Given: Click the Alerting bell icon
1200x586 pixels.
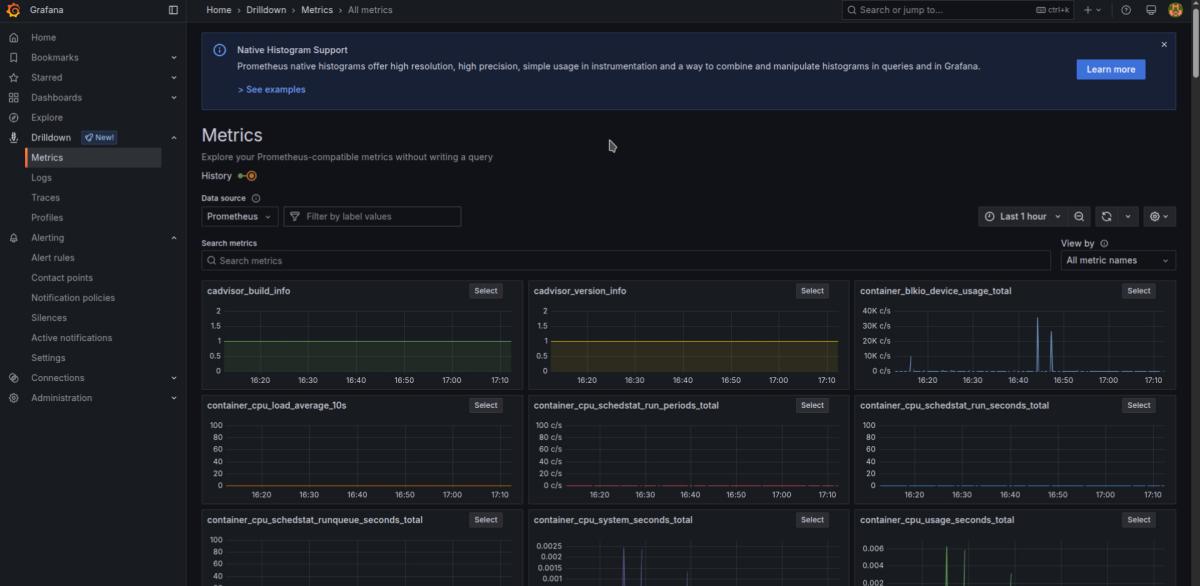Looking at the screenshot, I should pyautogui.click(x=13, y=238).
